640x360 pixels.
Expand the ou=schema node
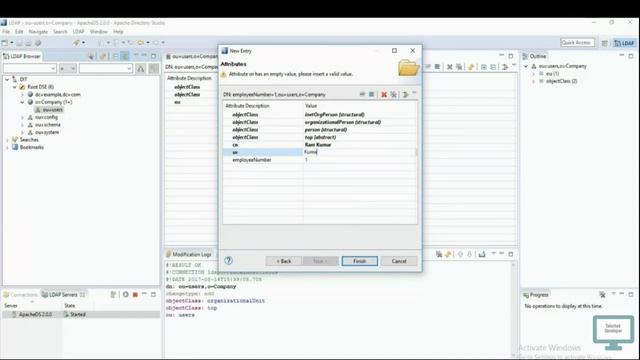pos(22,125)
